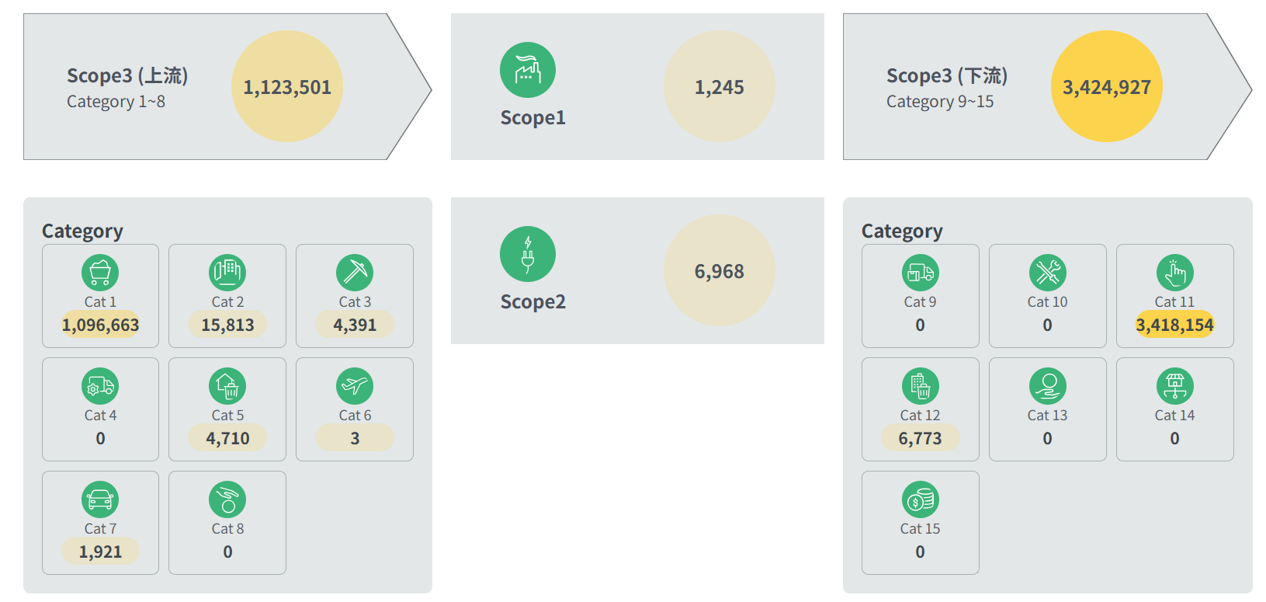The width and height of the screenshot is (1266, 602).
Task: Click the 3,424,927 bright yellow circle
Action: (x=1107, y=86)
